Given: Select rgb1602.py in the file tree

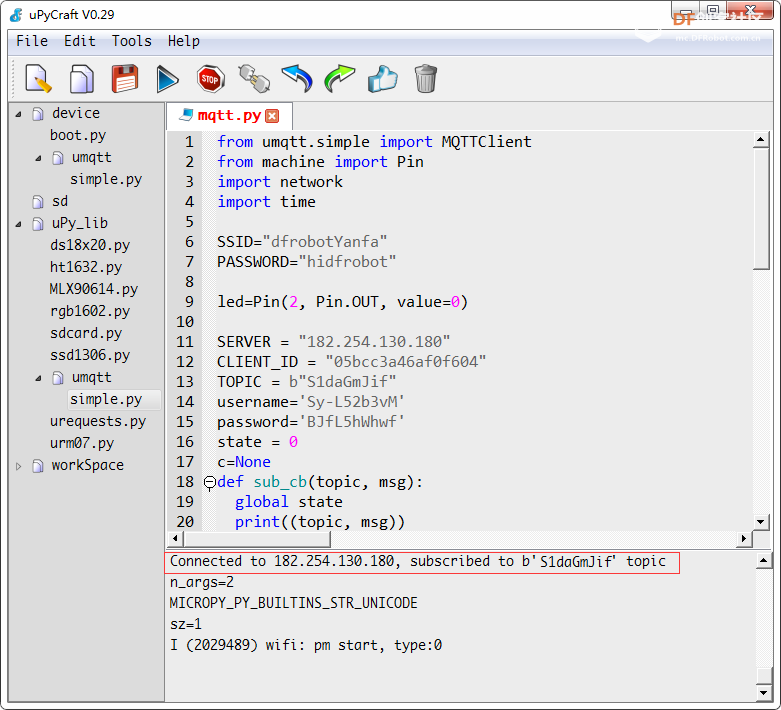Looking at the screenshot, I should [x=90, y=311].
